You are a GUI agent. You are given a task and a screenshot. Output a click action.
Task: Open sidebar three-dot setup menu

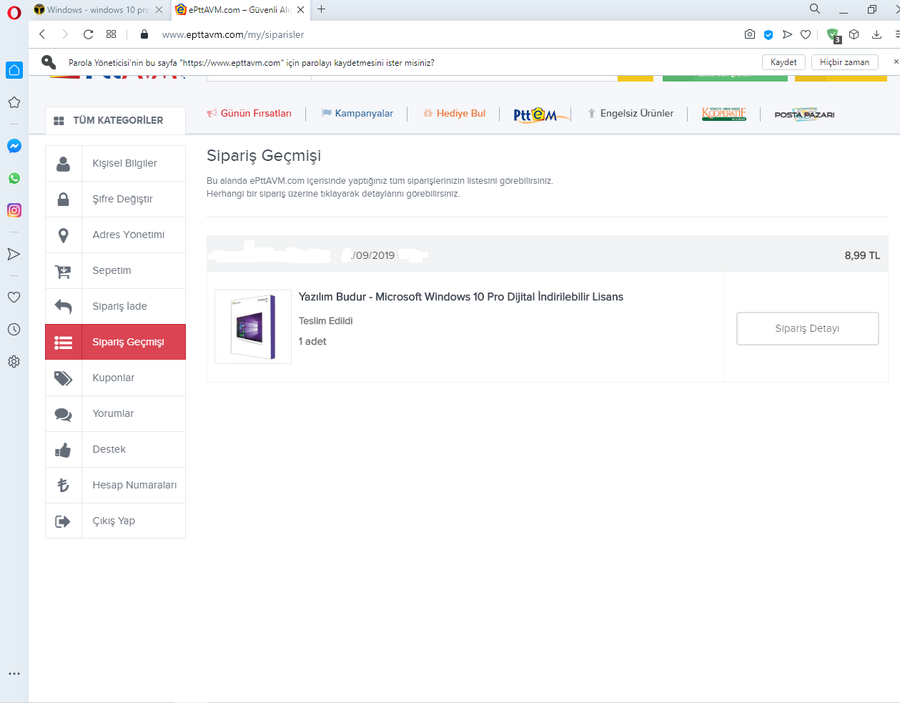tap(14, 674)
